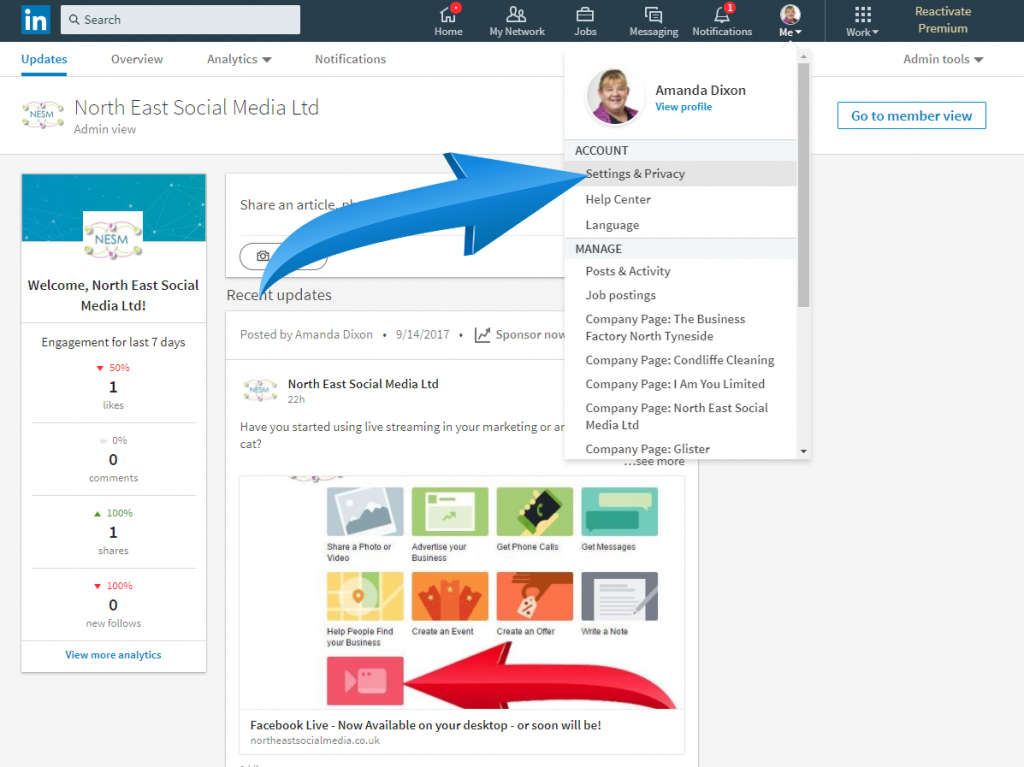Open Facebook Live article title link
Screen dimensions: 1024x767
tap(425, 725)
